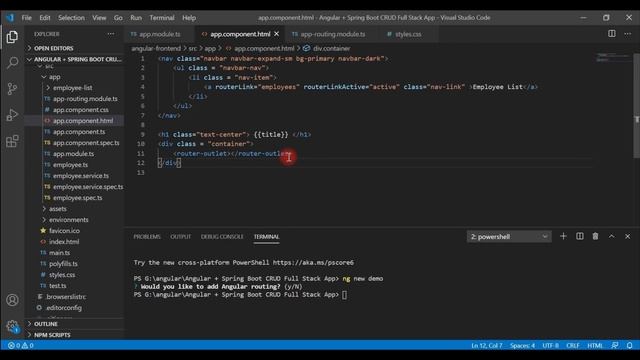Kill terminal with trash icon
640x360 pixels.
[x=596, y=236]
